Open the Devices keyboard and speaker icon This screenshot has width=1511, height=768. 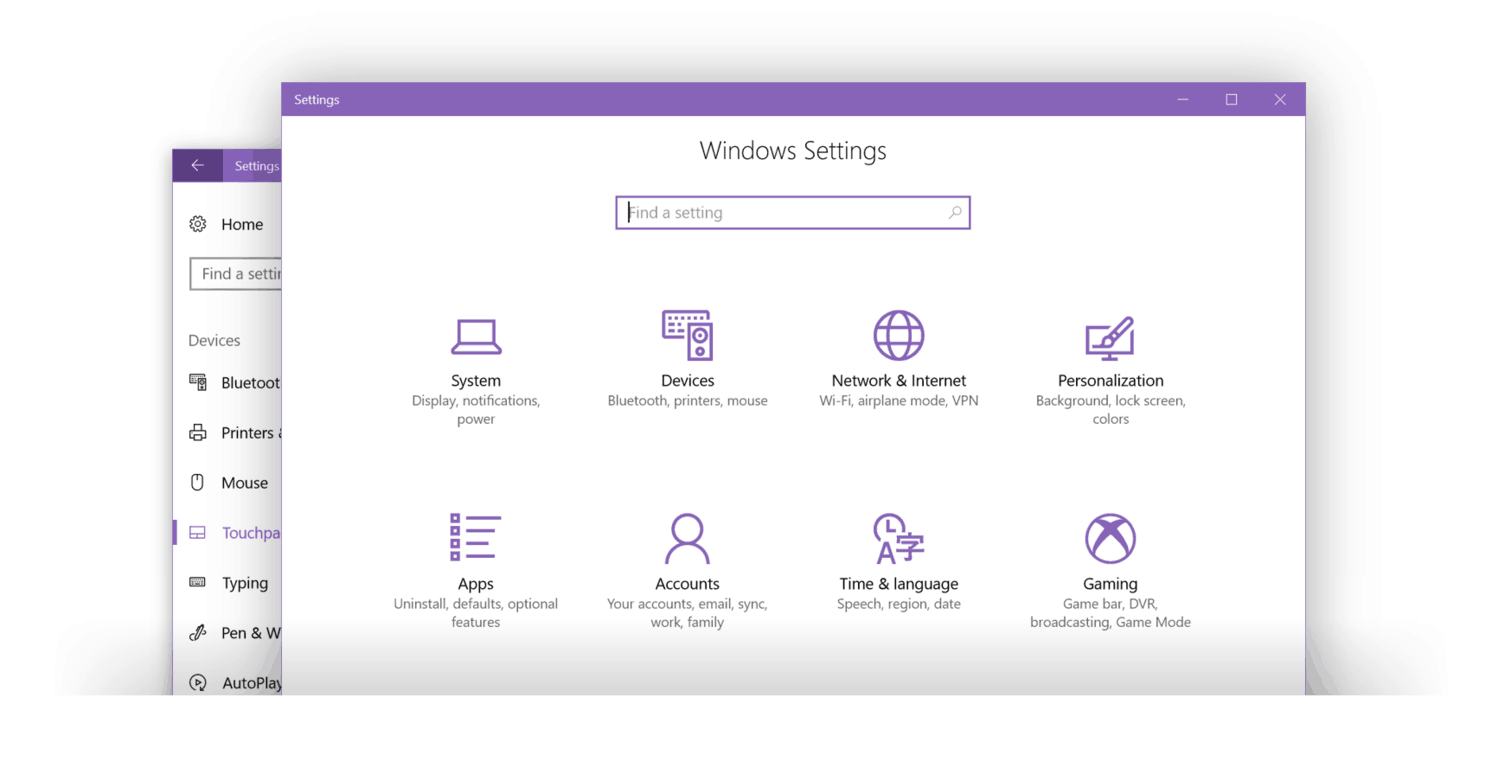tap(687, 335)
